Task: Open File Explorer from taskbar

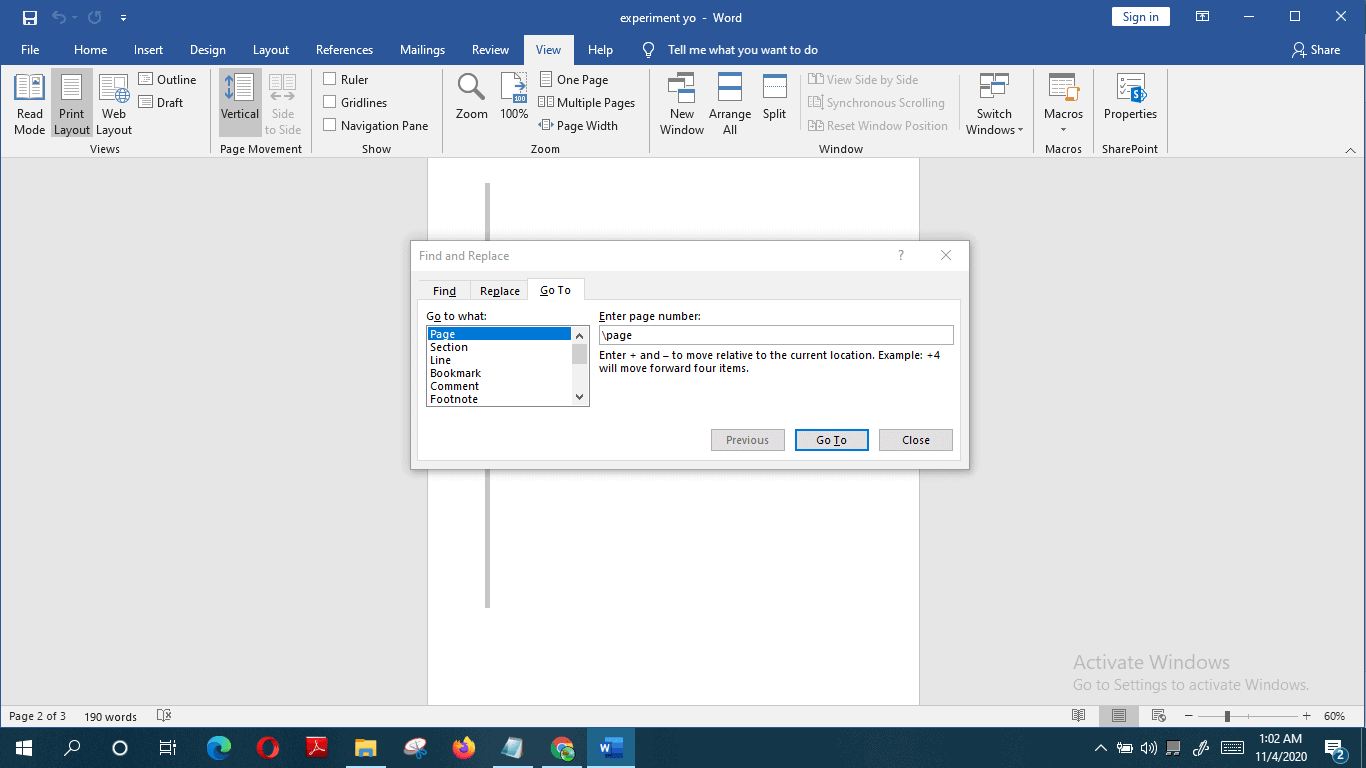Action: (365, 747)
